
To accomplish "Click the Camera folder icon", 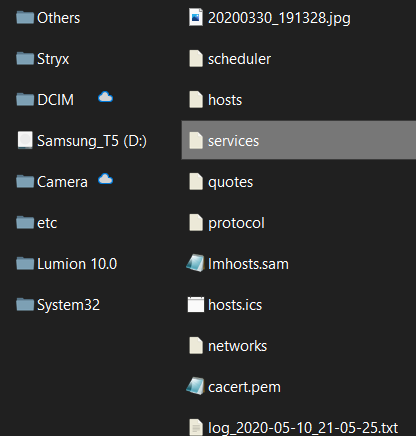I will pyautogui.click(x=25, y=182).
